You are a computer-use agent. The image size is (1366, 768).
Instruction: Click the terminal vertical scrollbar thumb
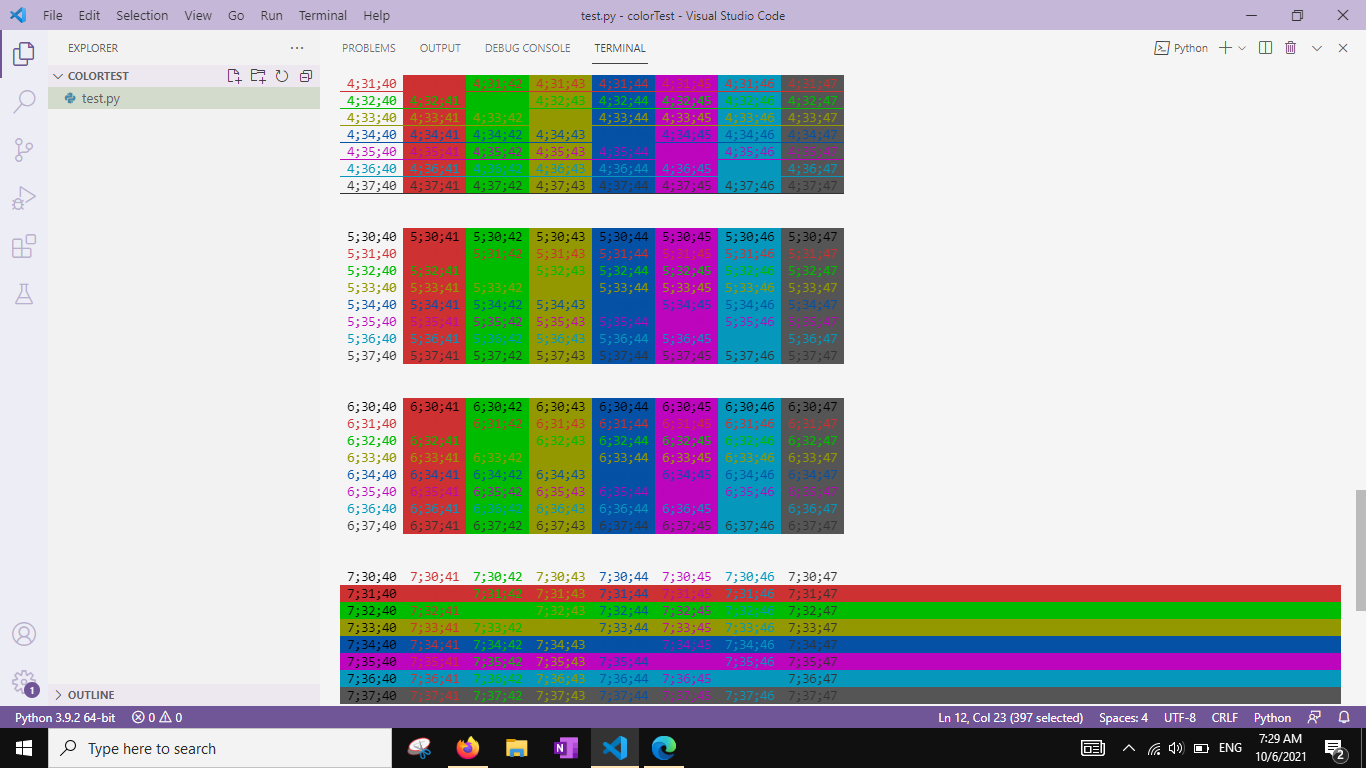pyautogui.click(x=1359, y=550)
